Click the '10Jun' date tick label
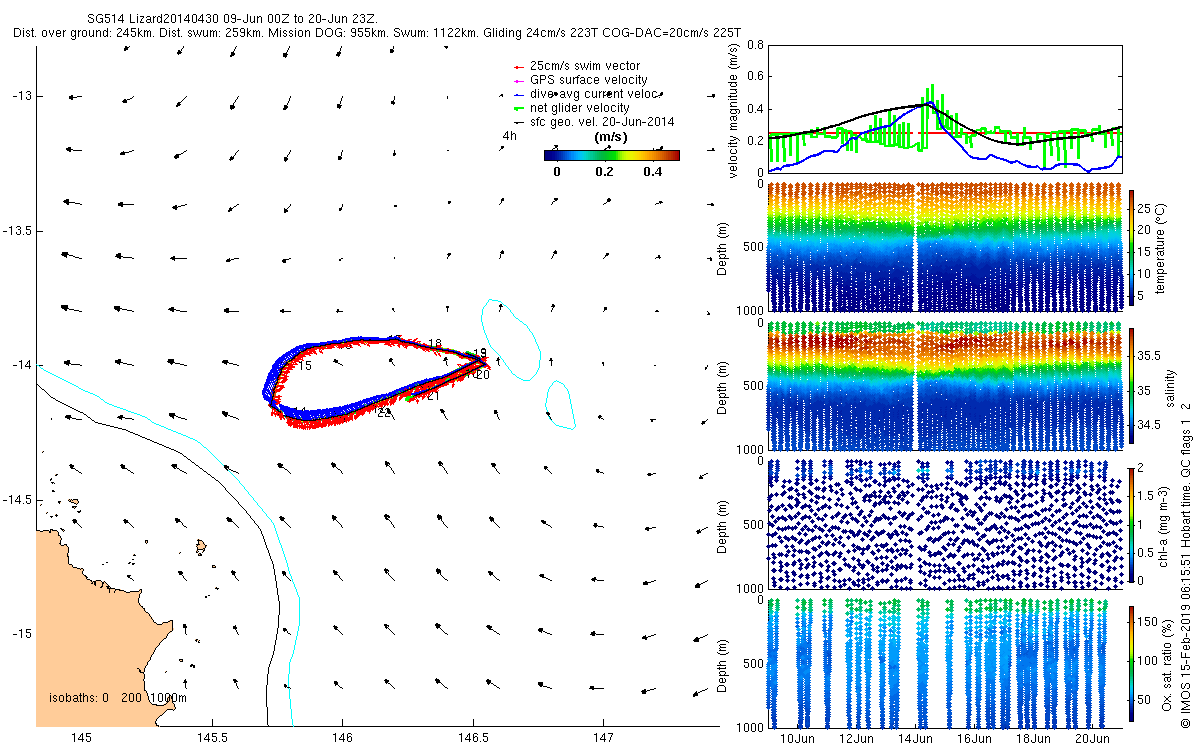 click(x=798, y=739)
